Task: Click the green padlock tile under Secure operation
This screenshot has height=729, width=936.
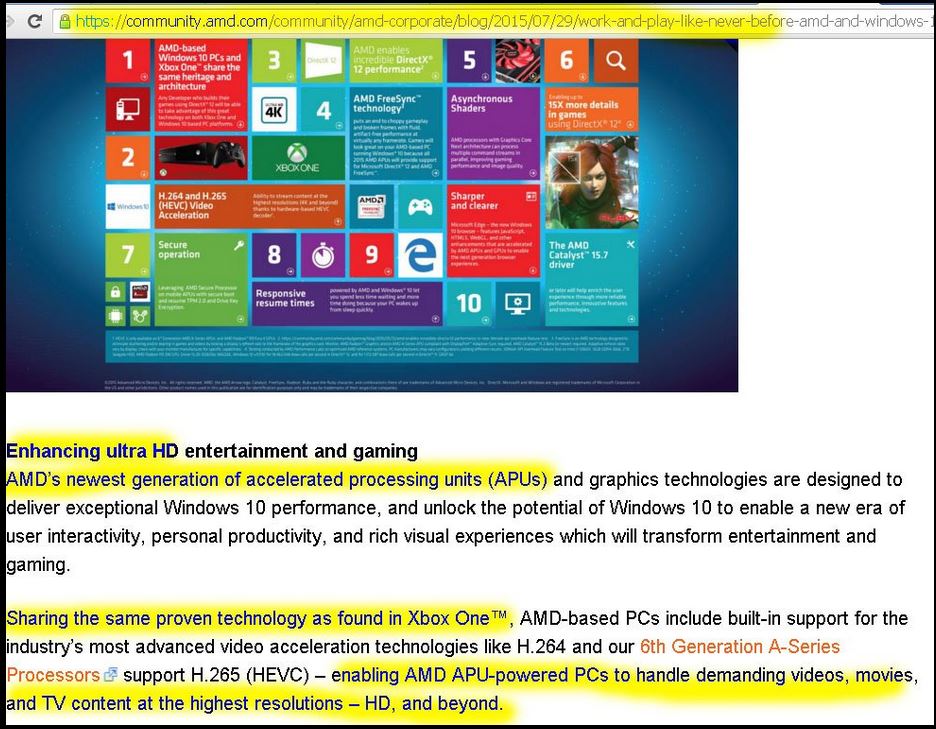Action: 116,292
